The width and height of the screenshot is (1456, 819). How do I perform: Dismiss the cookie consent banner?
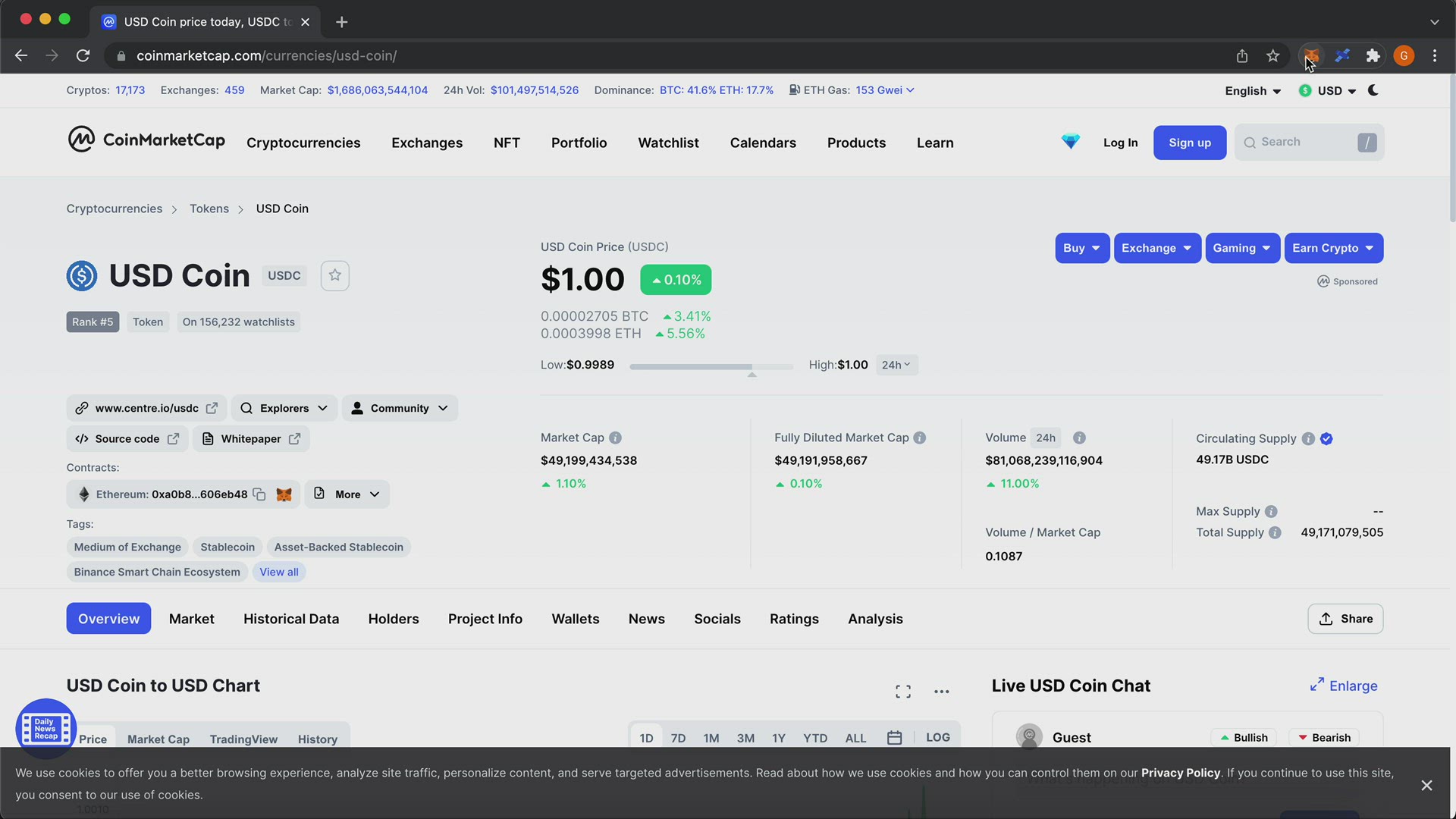click(1426, 785)
